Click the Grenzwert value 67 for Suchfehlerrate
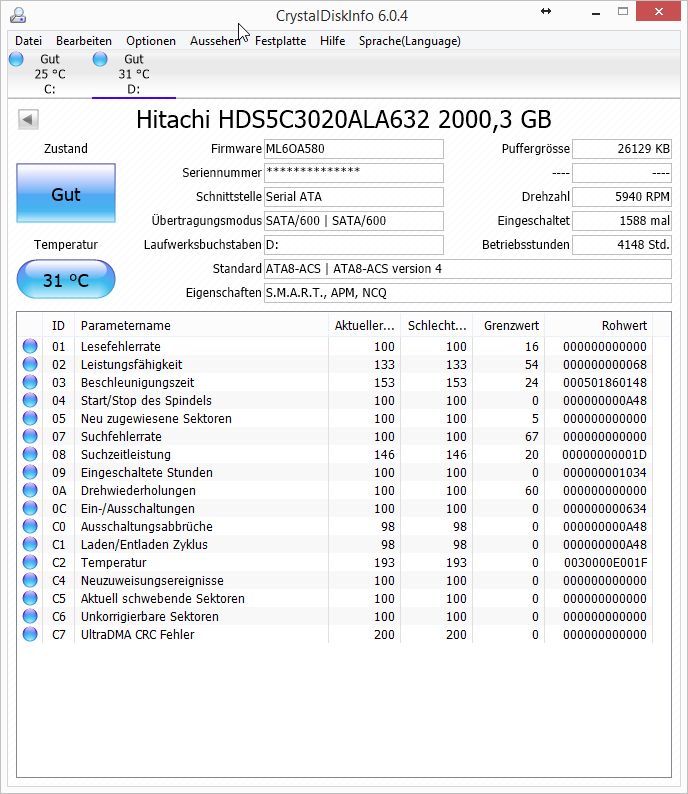The height and width of the screenshot is (794, 688). point(532,436)
